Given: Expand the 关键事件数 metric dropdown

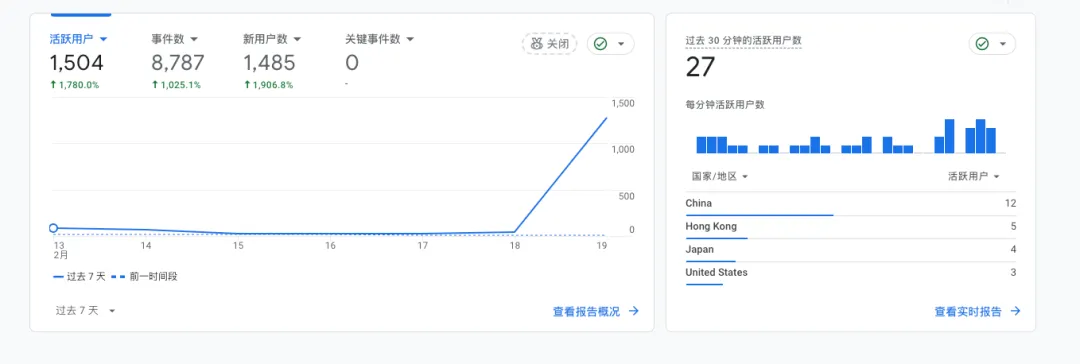Looking at the screenshot, I should pos(380,39).
